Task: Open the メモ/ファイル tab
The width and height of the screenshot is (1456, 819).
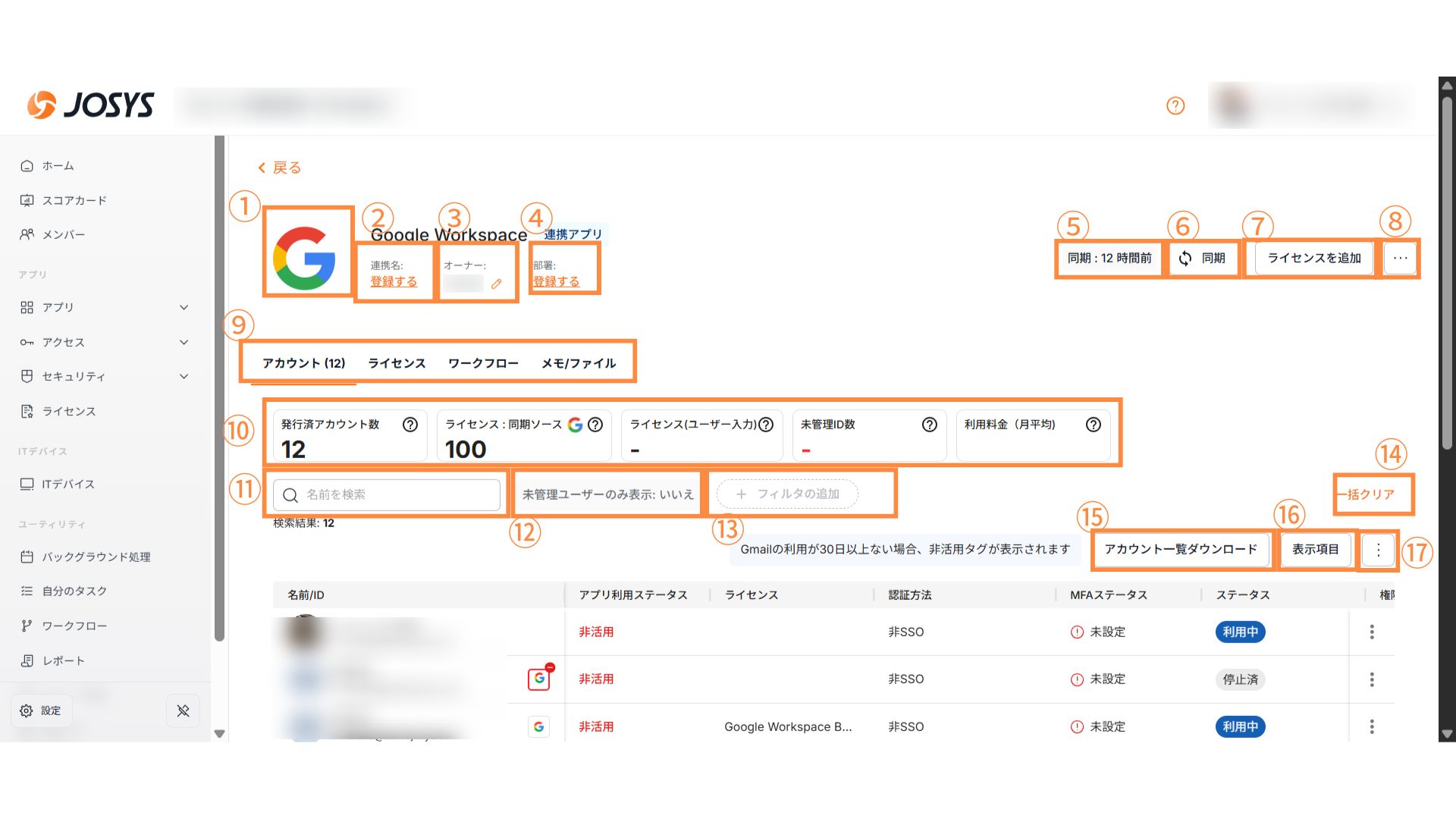Action: (578, 363)
